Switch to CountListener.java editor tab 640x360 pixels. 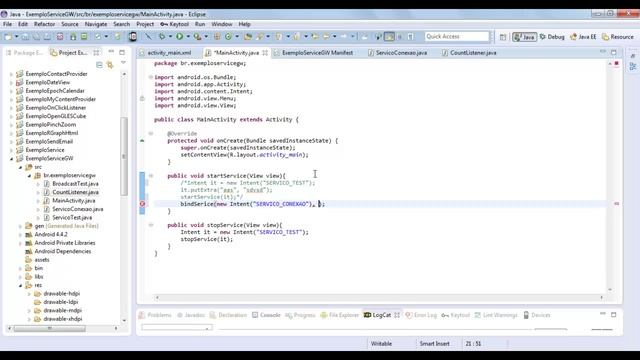click(x=469, y=53)
